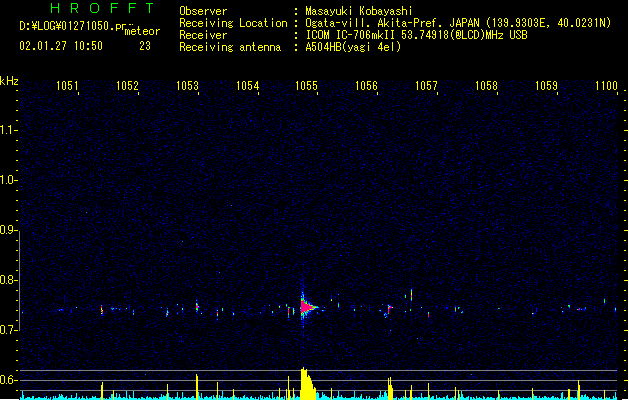629x400 pixels.
Task: Click time axis label 1054
Action: [248, 86]
